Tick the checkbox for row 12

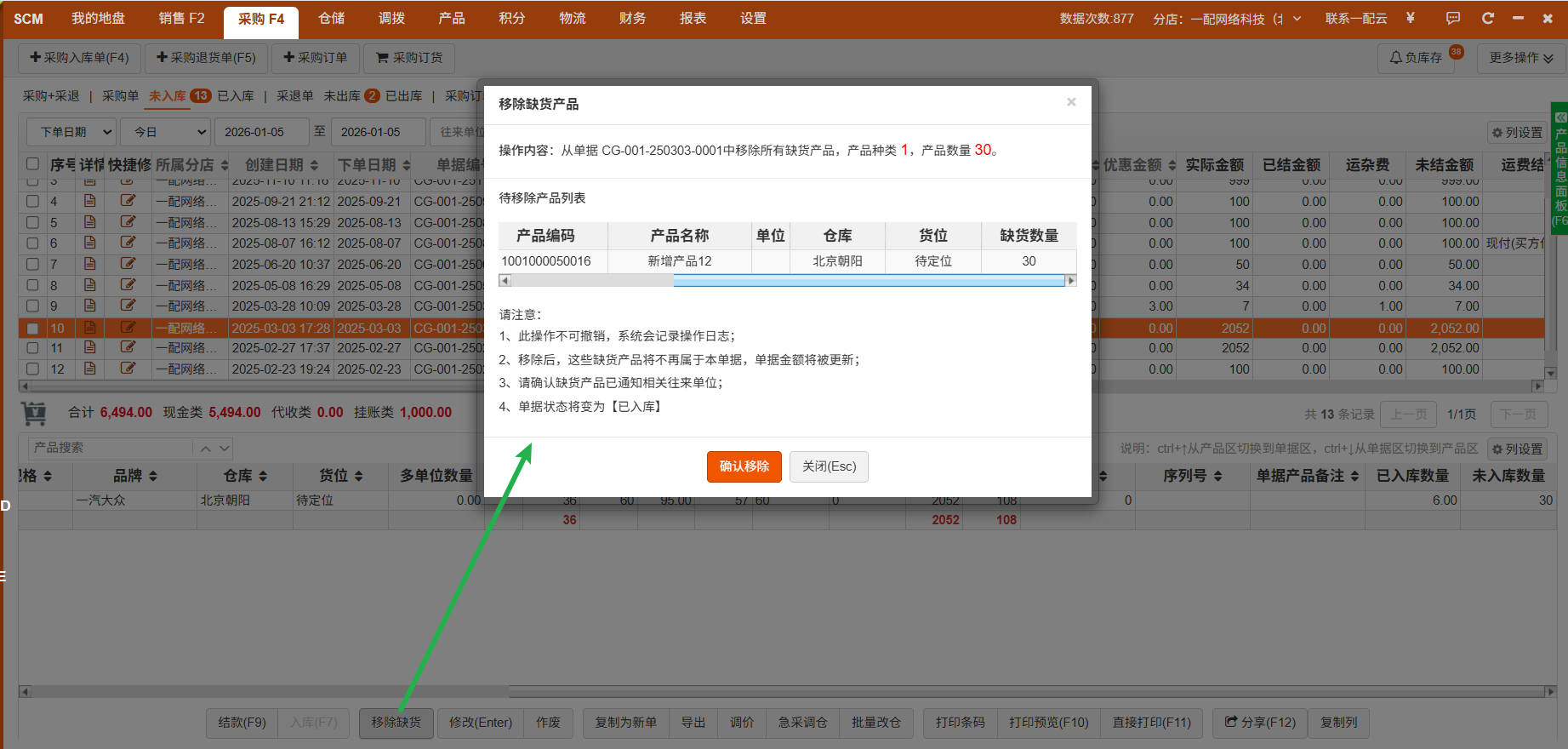pyautogui.click(x=32, y=369)
